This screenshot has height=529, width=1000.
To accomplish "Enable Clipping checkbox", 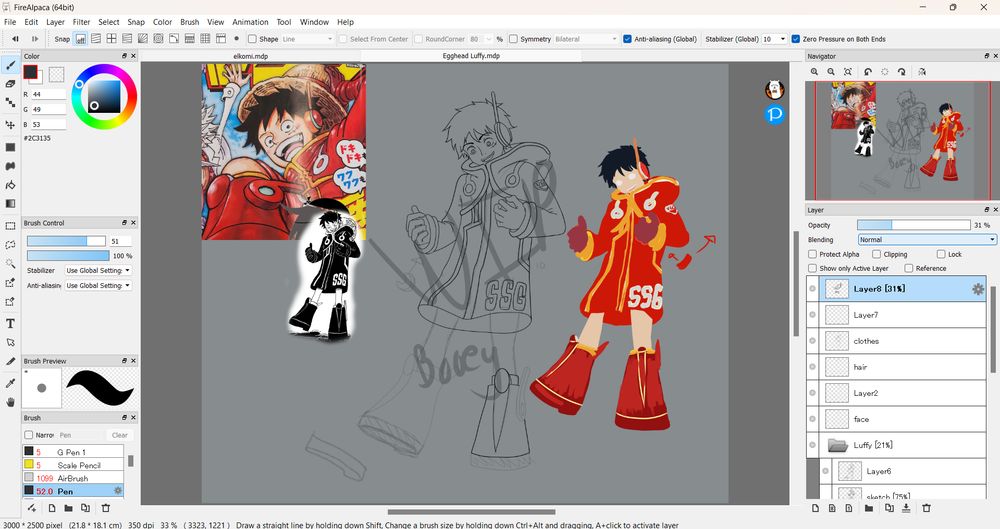I will tap(876, 254).
